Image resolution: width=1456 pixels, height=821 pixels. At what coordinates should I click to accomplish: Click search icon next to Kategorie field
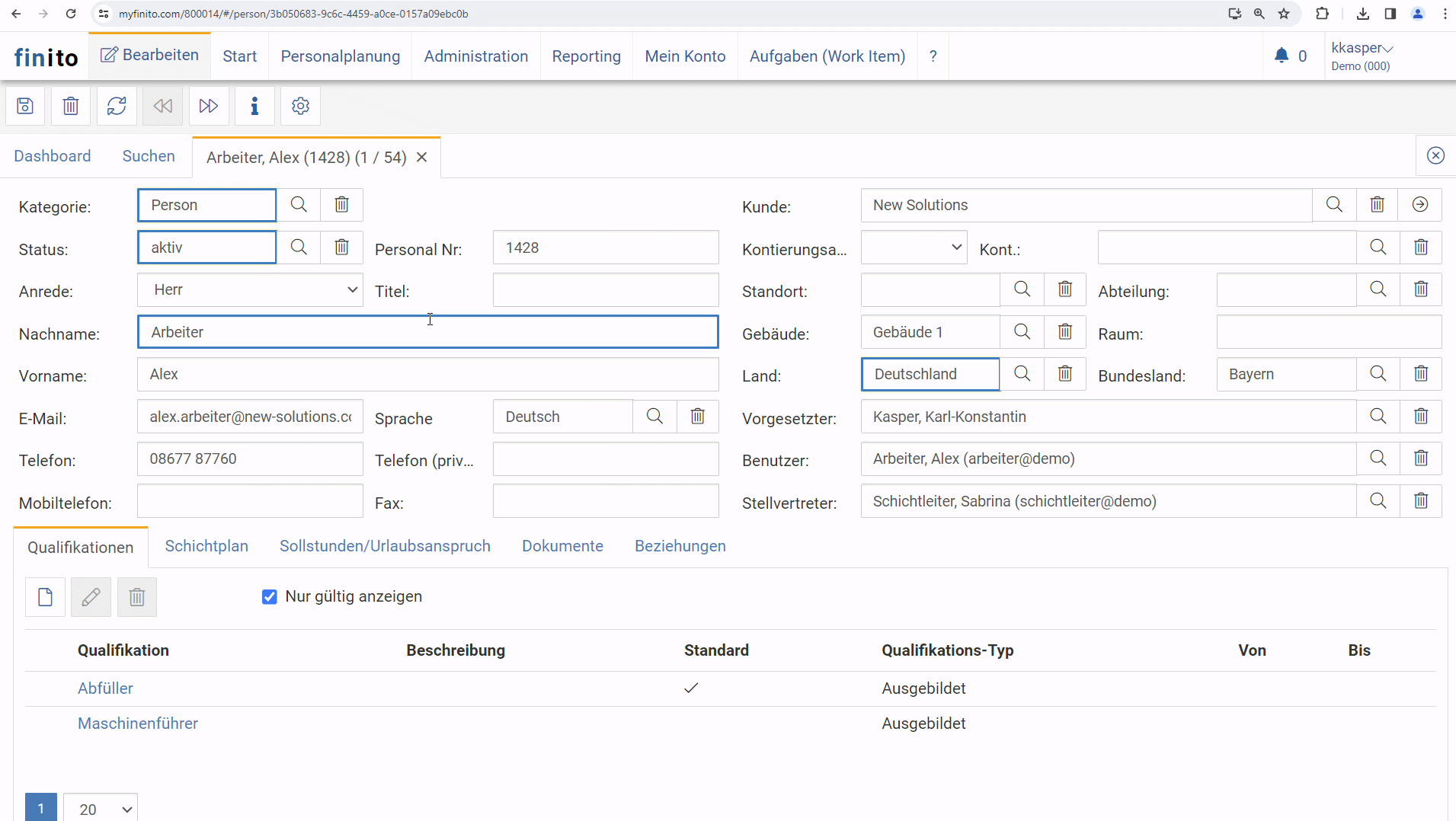coord(299,205)
